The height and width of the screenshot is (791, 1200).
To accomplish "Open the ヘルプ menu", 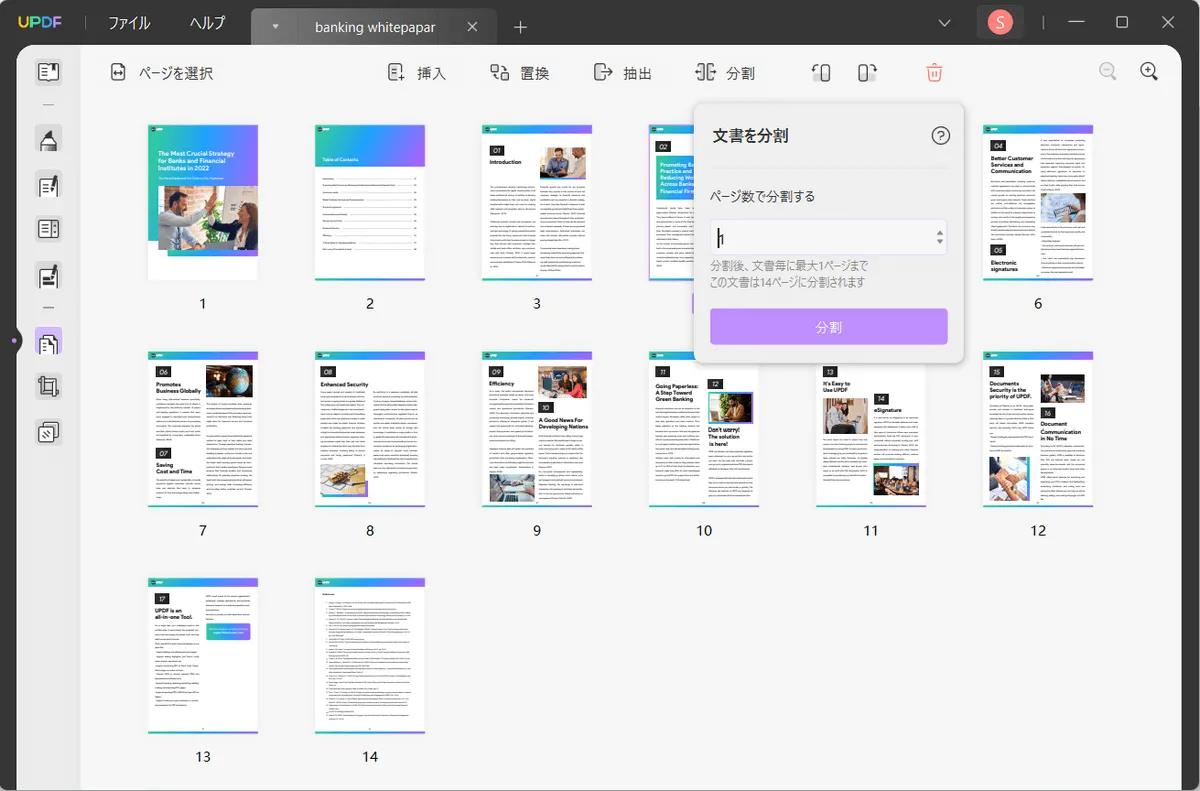I will (x=208, y=23).
